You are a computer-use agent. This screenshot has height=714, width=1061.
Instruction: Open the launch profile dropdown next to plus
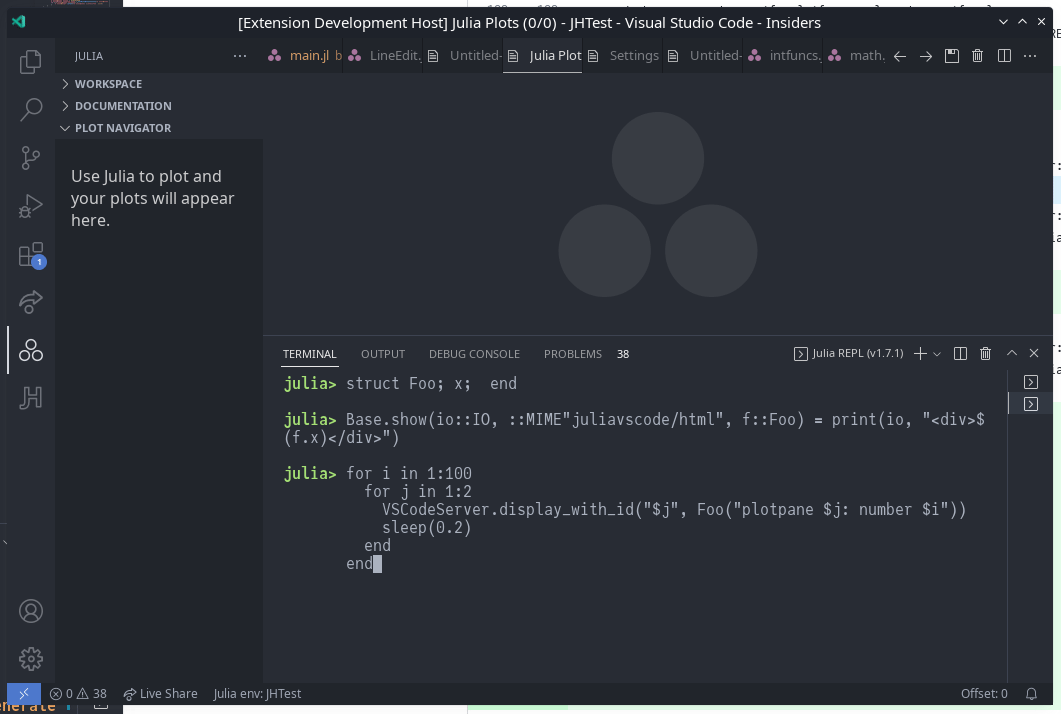pos(937,354)
